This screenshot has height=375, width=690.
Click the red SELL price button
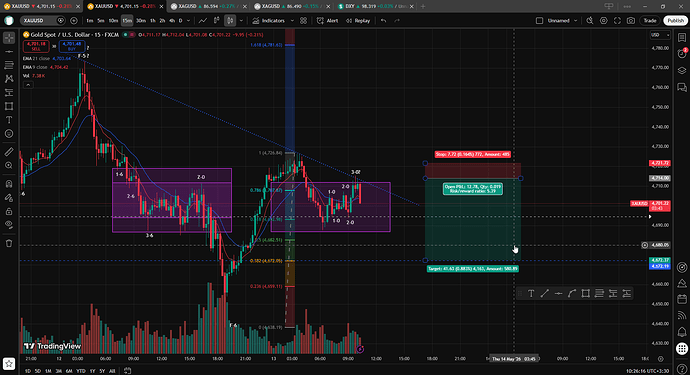tap(36, 46)
